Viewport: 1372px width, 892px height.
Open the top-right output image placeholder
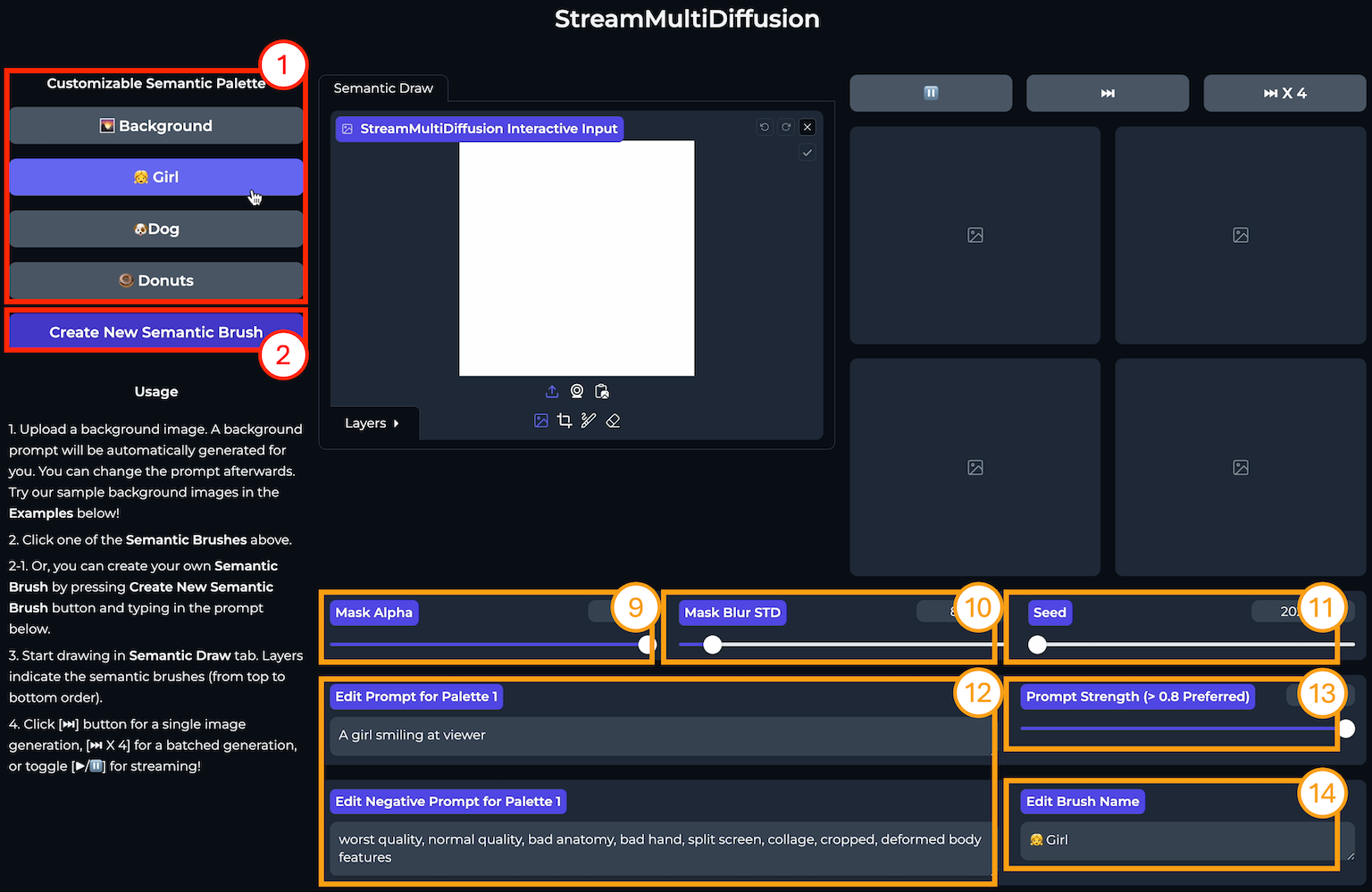coord(1241,235)
